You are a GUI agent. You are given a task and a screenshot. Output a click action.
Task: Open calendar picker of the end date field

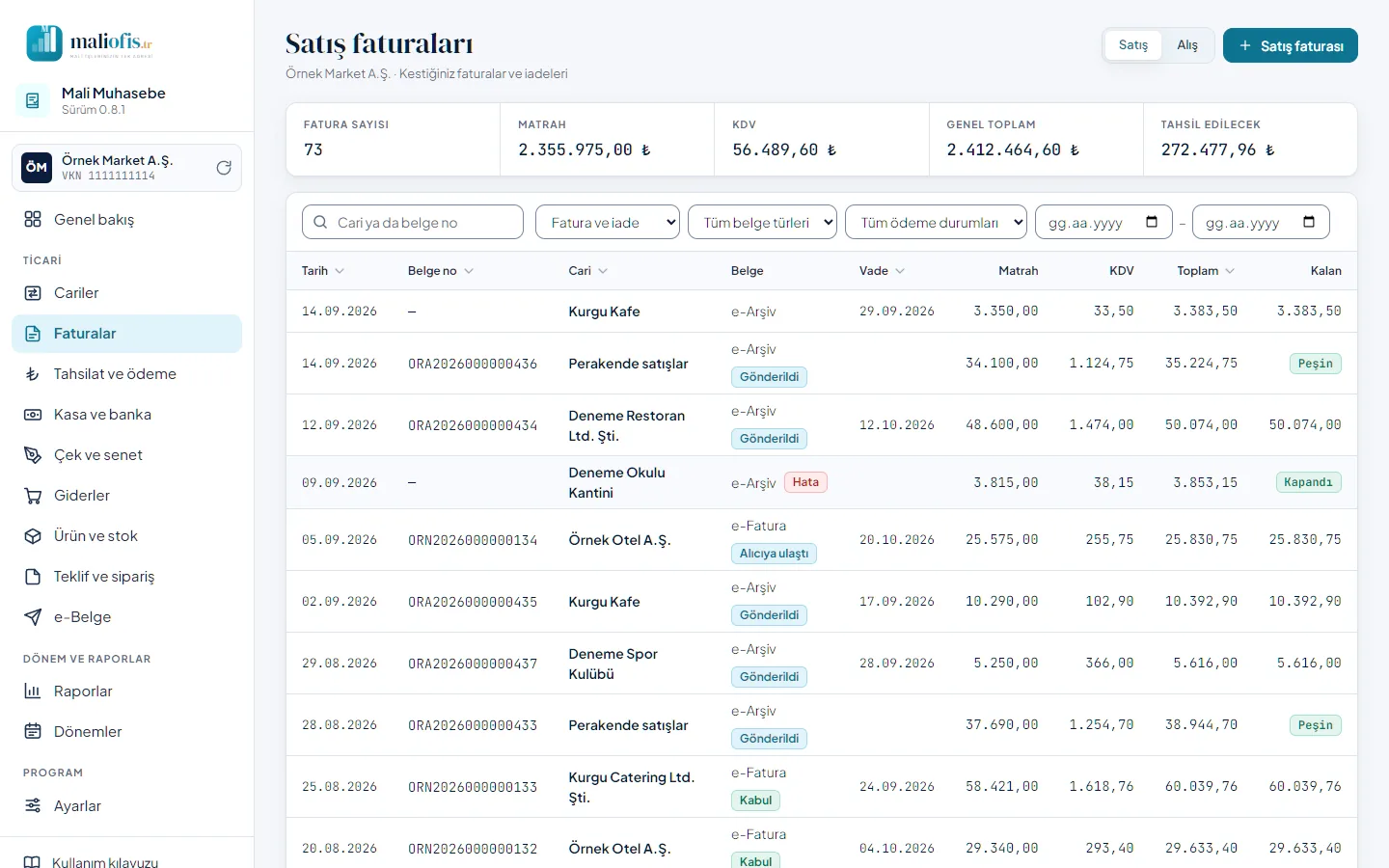pos(1309,222)
